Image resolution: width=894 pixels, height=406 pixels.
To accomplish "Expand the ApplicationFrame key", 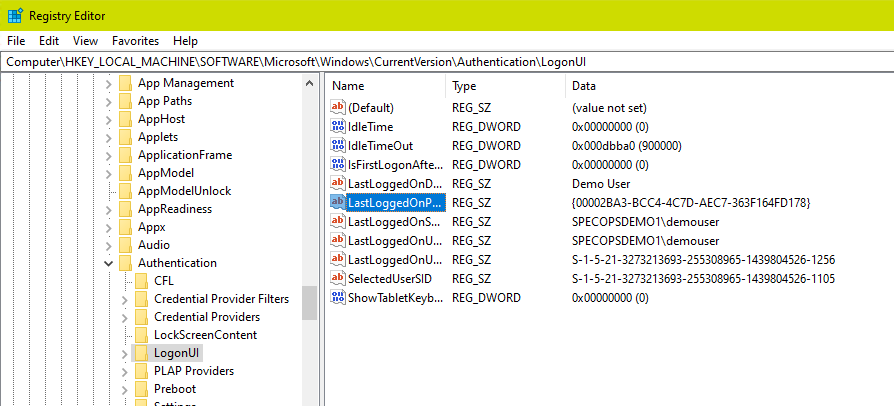I will pyautogui.click(x=108, y=156).
